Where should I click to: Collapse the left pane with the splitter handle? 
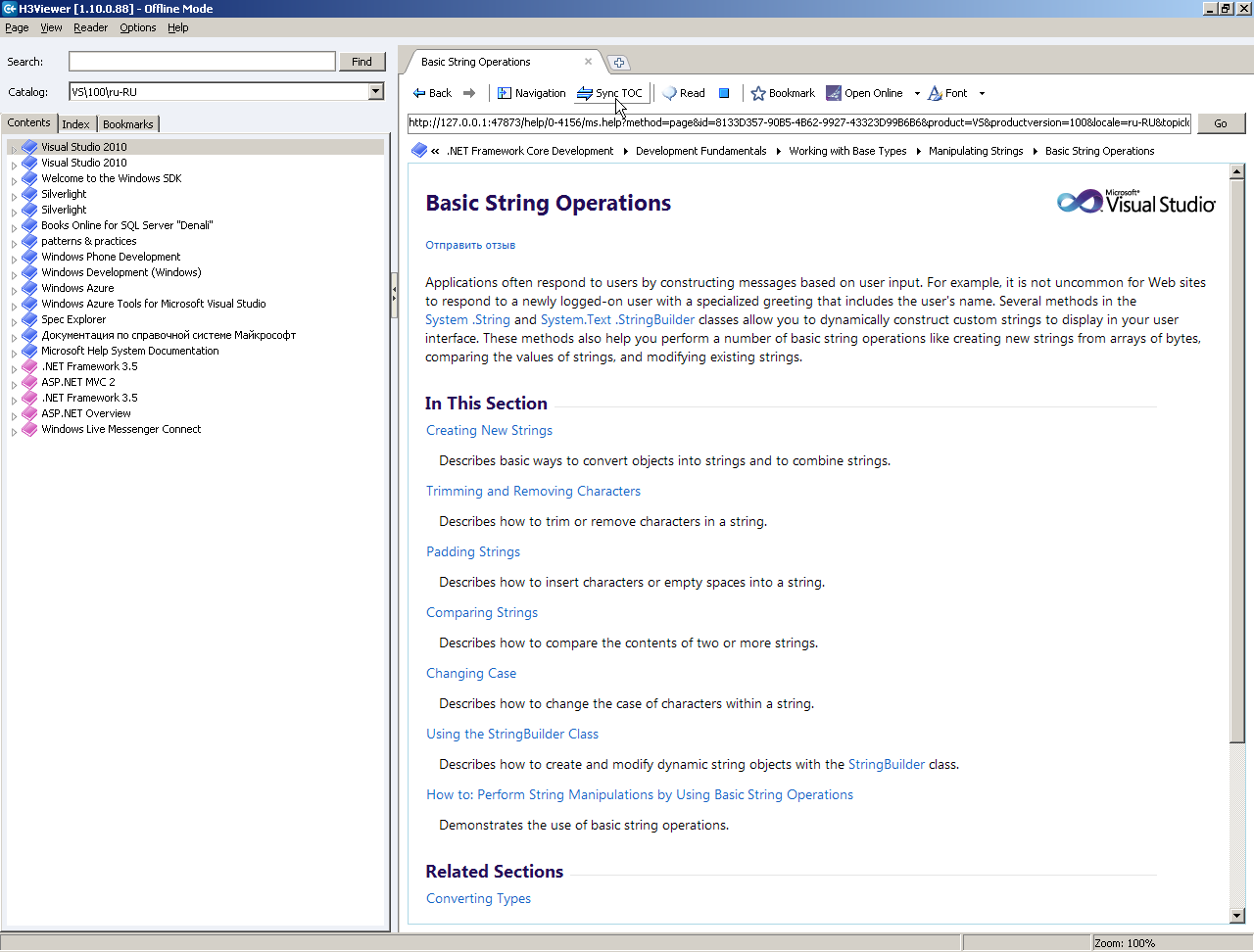click(x=394, y=294)
